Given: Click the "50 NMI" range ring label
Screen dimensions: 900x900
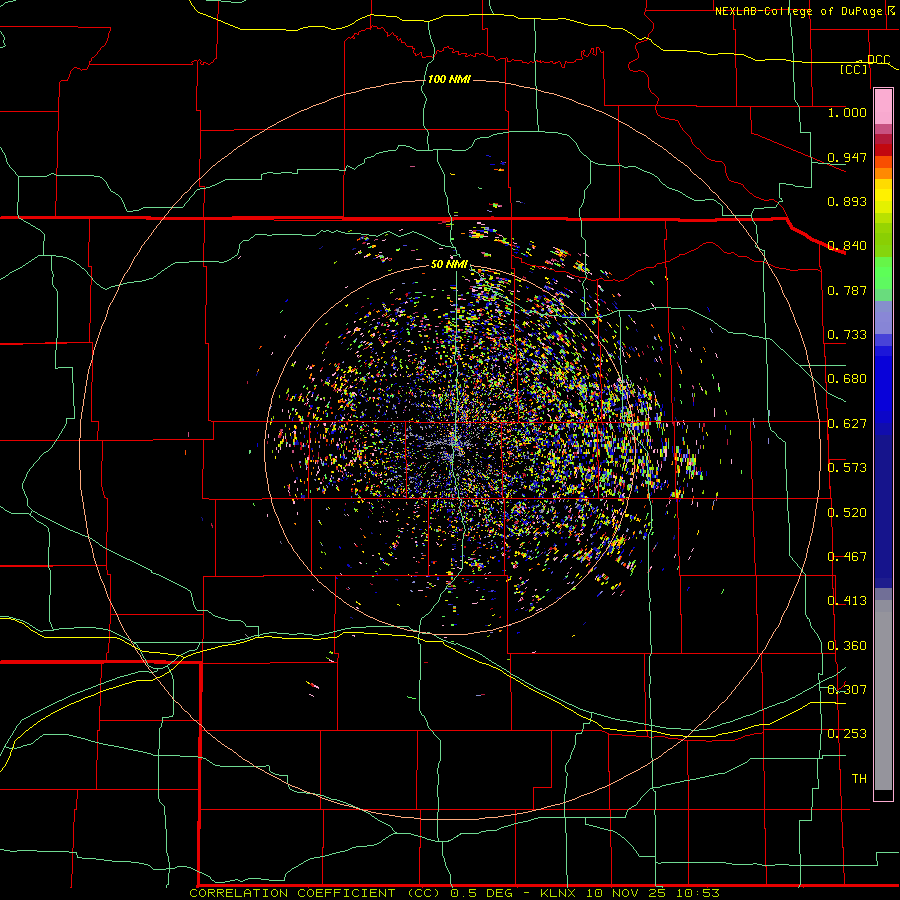Looking at the screenshot, I should coord(449,264).
